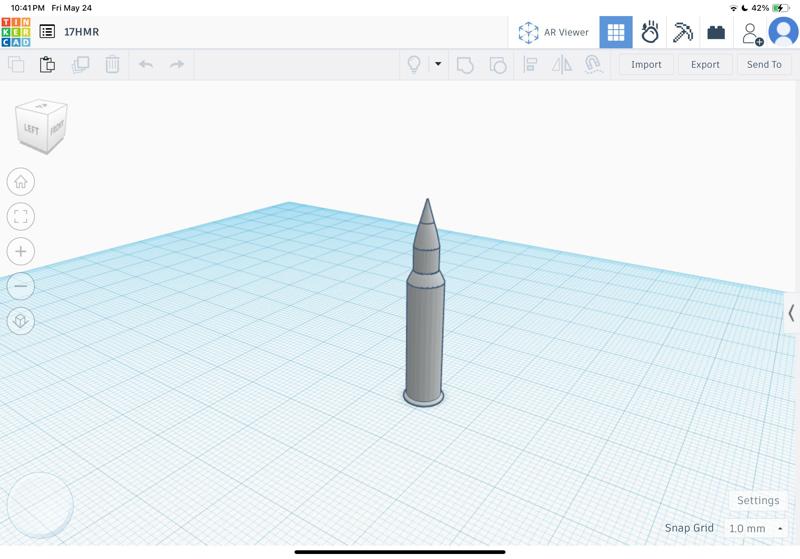This screenshot has width=800, height=559.
Task: Click the Import button
Action: 646,65
